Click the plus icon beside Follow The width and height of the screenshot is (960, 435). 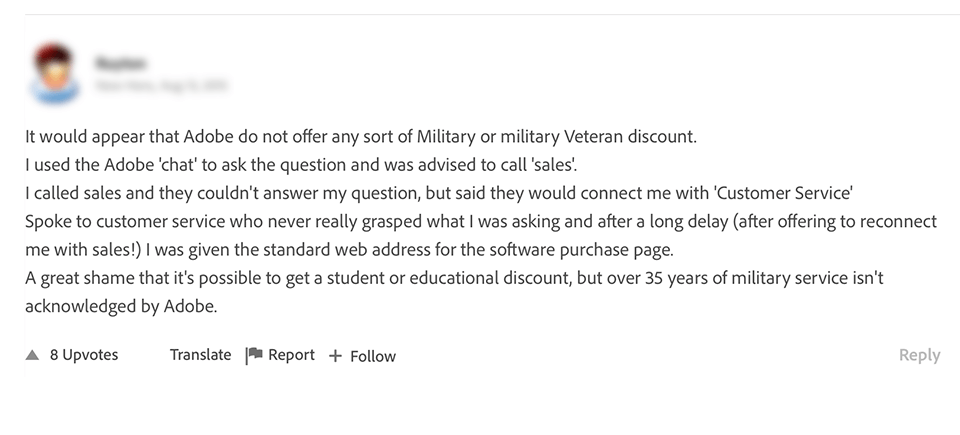coord(335,356)
